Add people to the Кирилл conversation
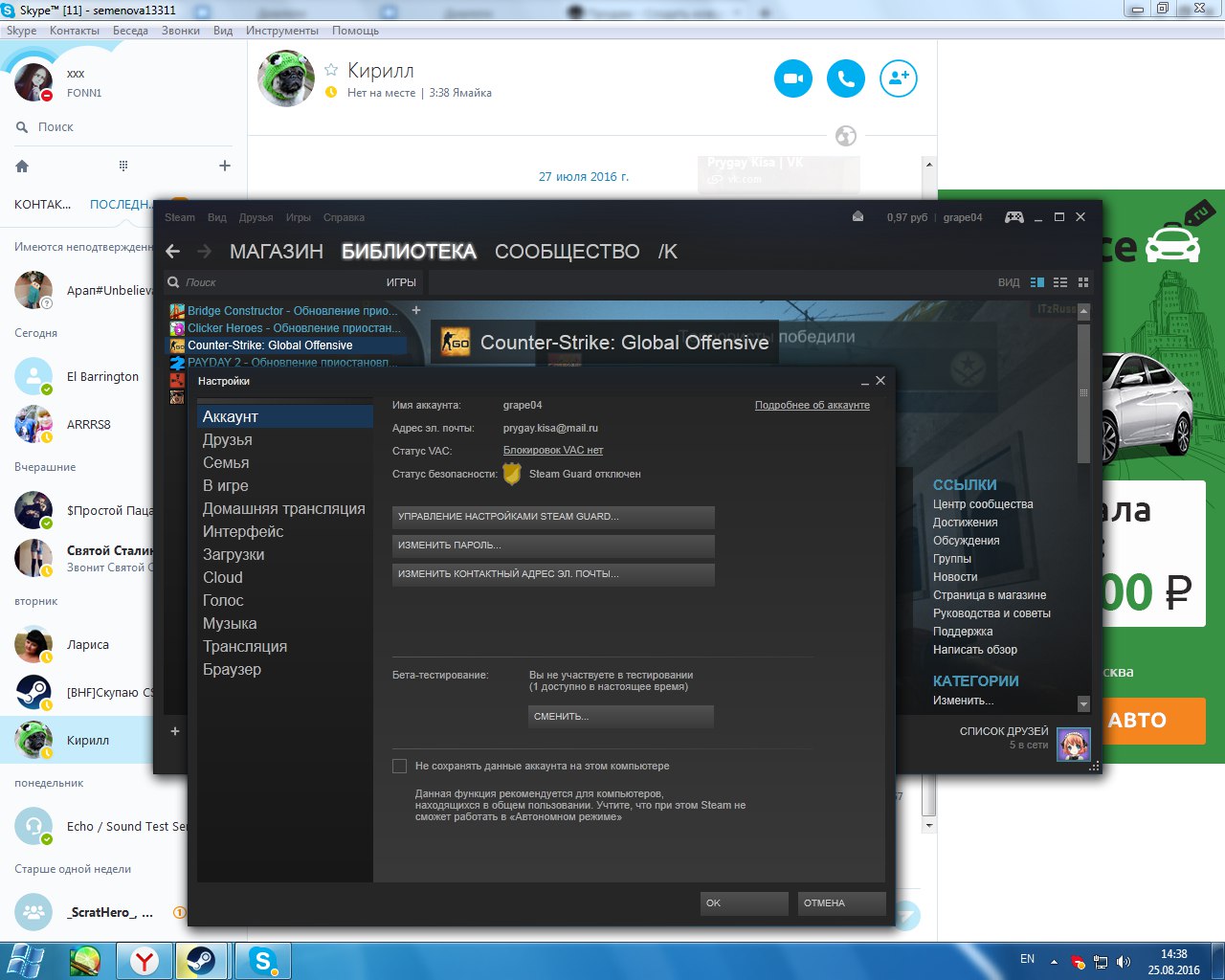 899,78
